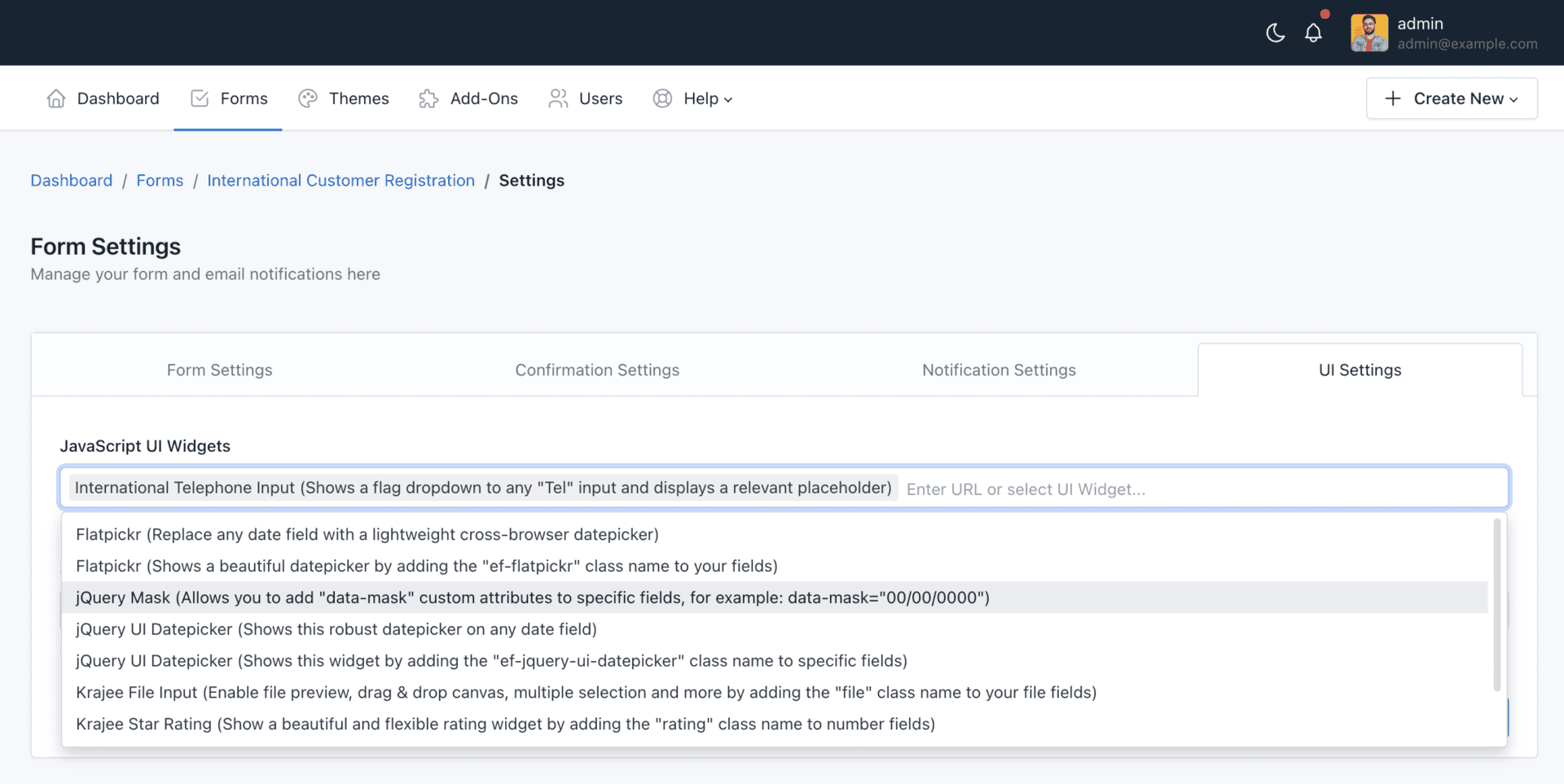The image size is (1564, 784).
Task: Open the Form Settings tab
Action: coord(219,370)
